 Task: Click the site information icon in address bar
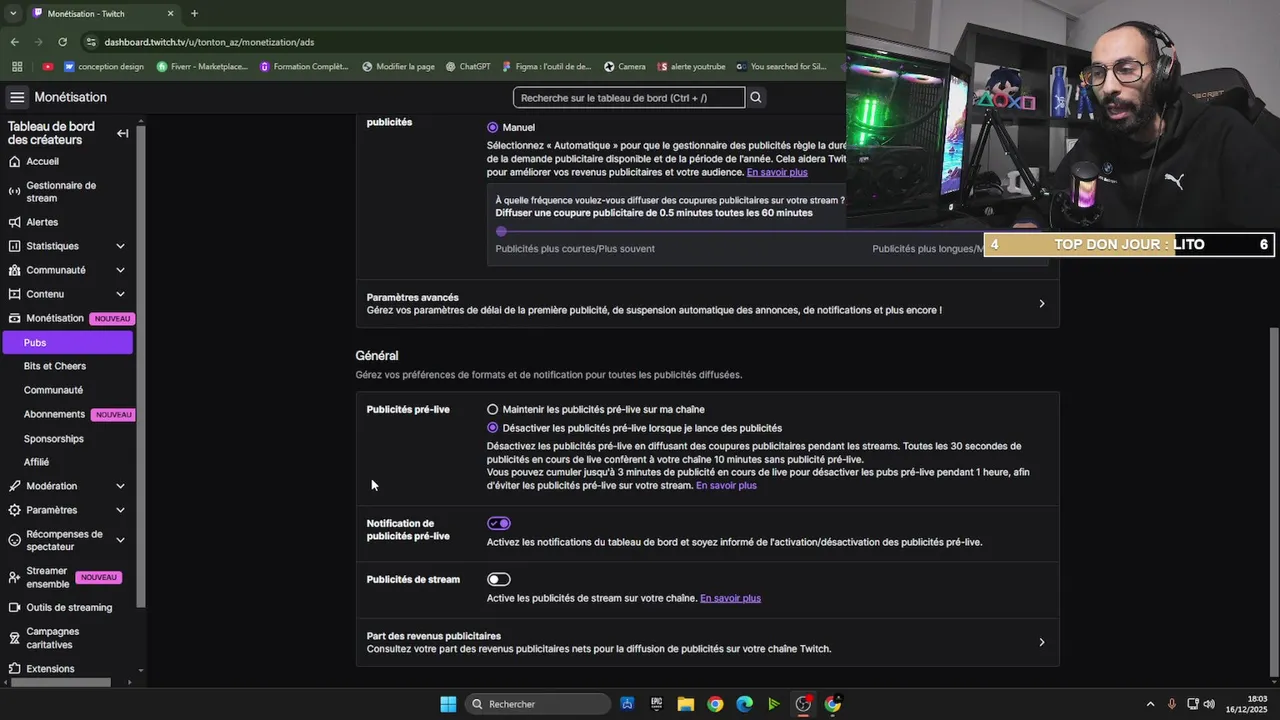(91, 42)
